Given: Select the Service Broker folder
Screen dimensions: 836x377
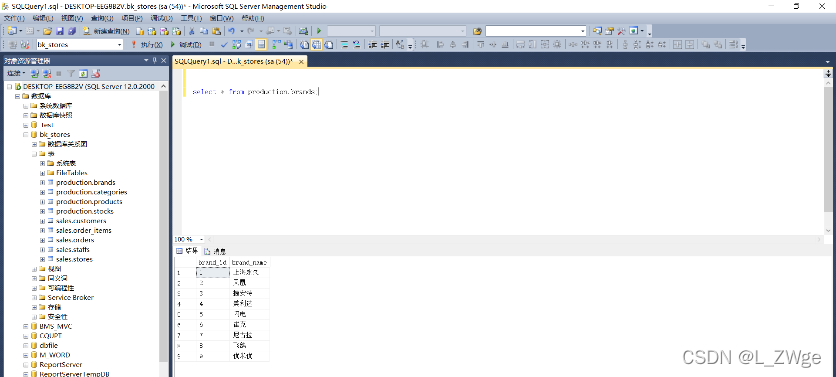Looking at the screenshot, I should point(70,298).
